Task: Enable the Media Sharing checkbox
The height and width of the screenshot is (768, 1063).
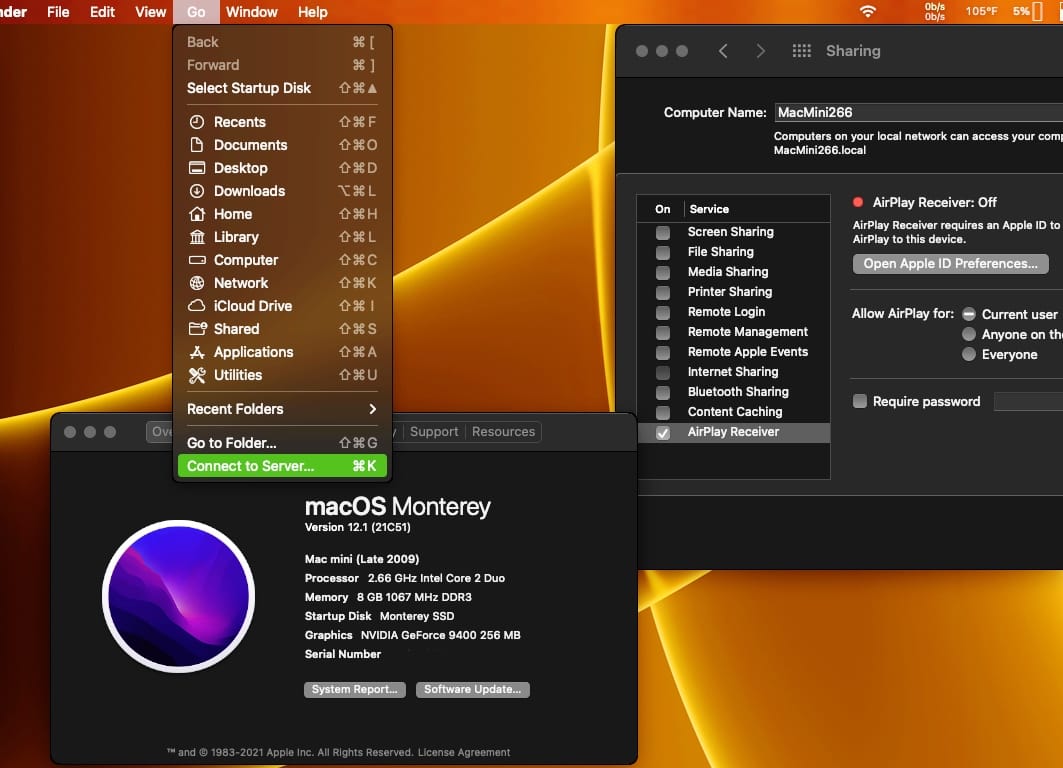Action: tap(663, 272)
